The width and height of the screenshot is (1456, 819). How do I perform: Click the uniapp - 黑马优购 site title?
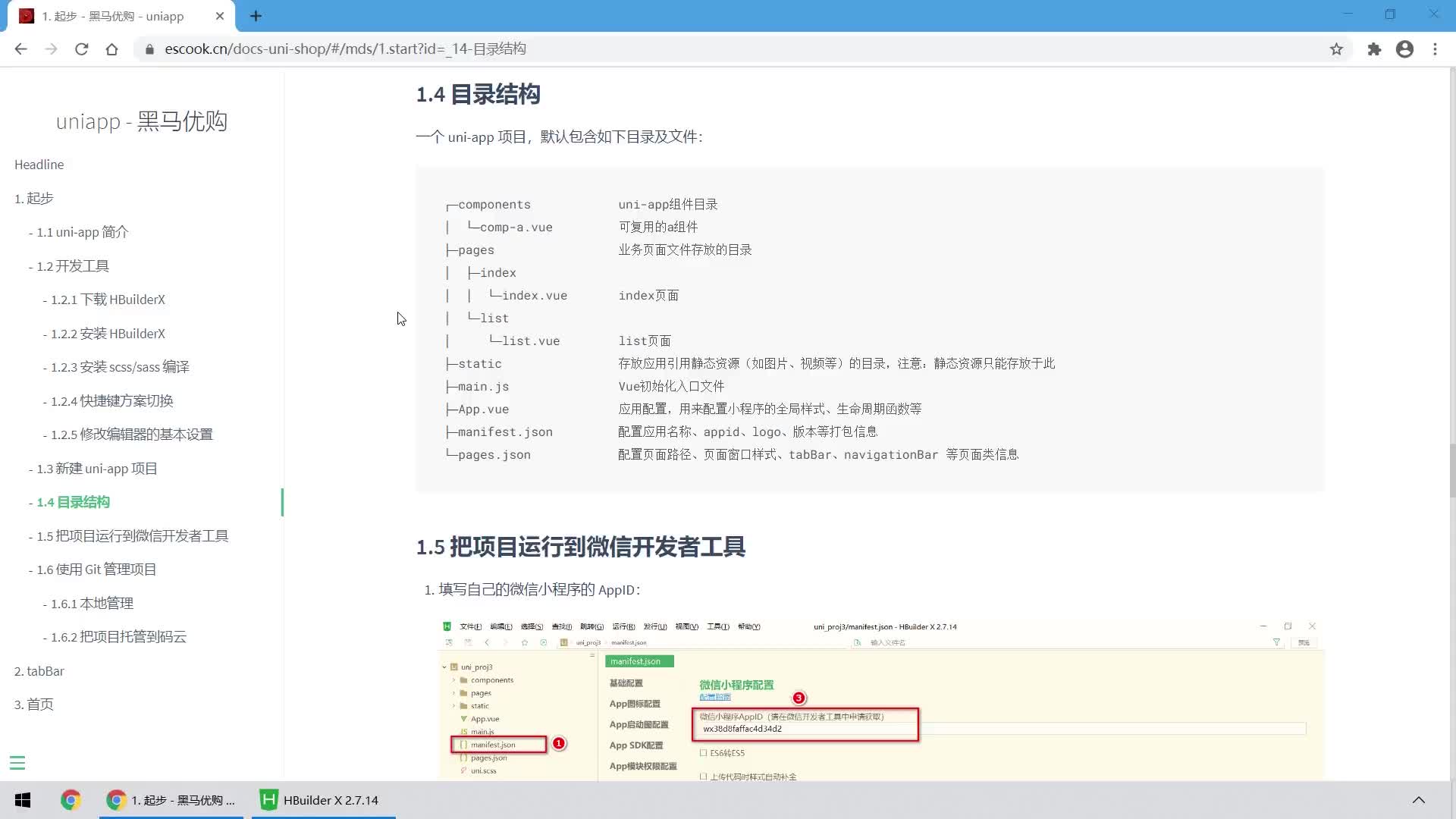tap(142, 121)
